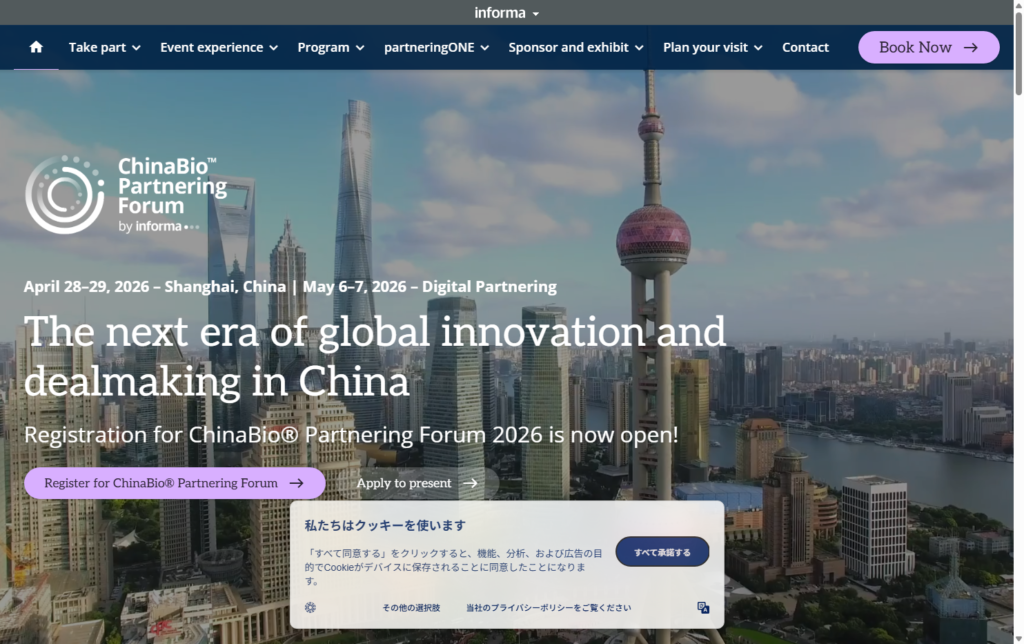Click the ChinaBio Partnering Forum logo
This screenshot has height=644, width=1024.
(x=126, y=194)
